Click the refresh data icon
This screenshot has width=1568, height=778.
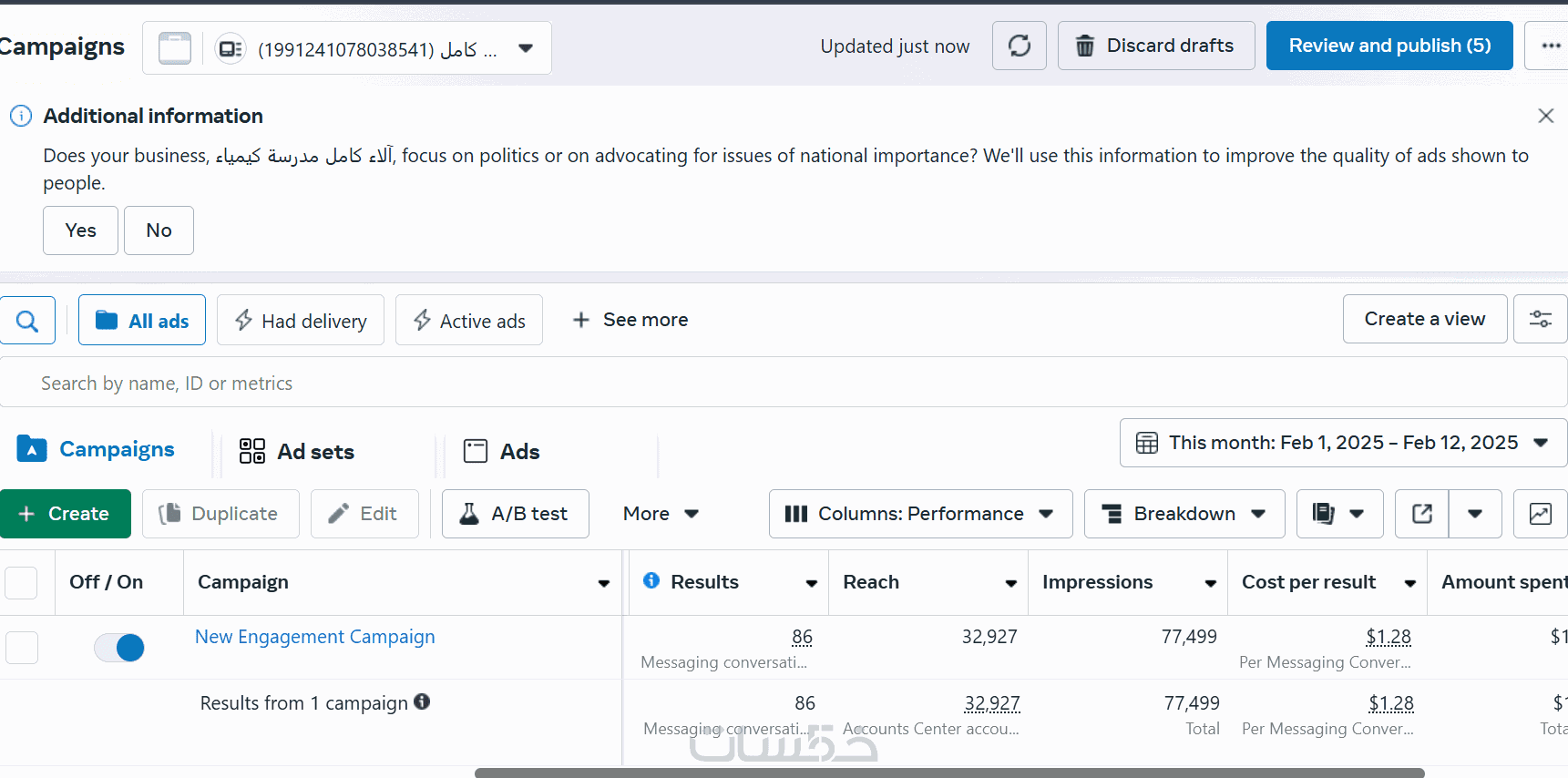[1020, 46]
